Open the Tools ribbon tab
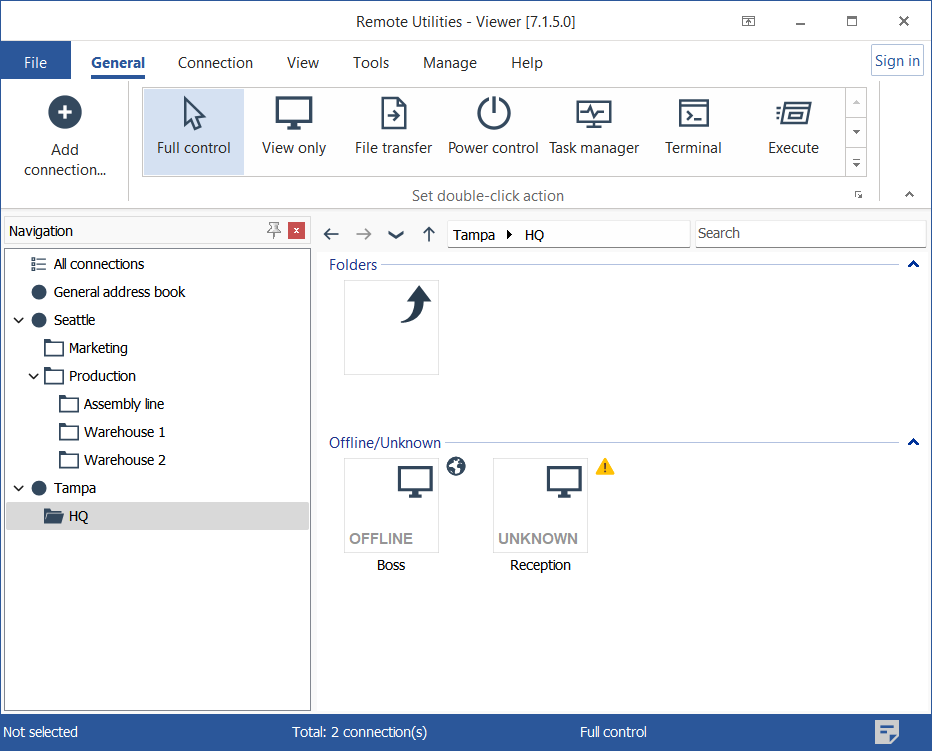Image resolution: width=932 pixels, height=751 pixels. pos(371,62)
